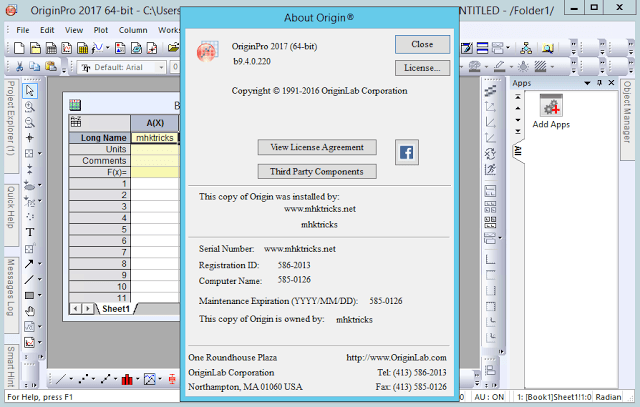Open Origin's Facebook page icon

tap(407, 152)
